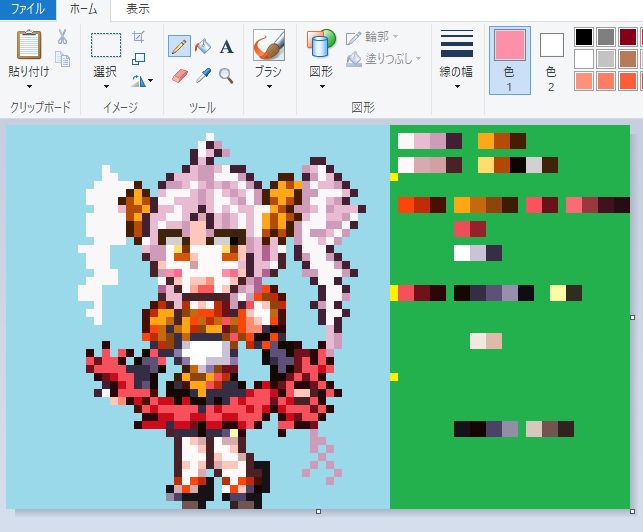The height and width of the screenshot is (532, 643).
Task: Pick the middle coral custom swatch
Action: click(x=606, y=81)
